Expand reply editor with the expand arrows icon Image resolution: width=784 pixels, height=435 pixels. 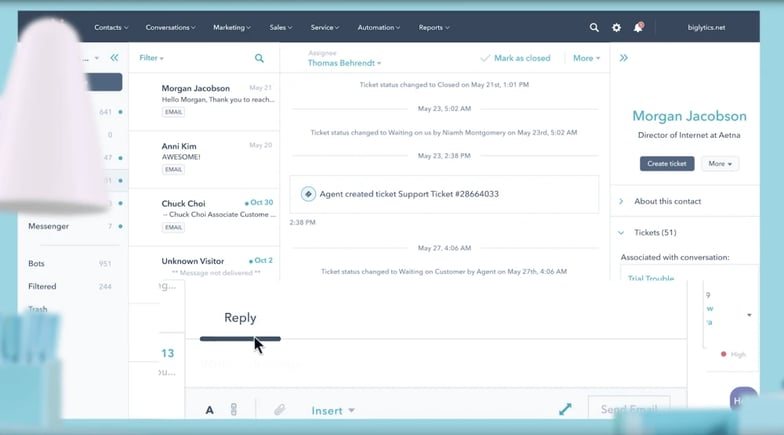point(565,410)
